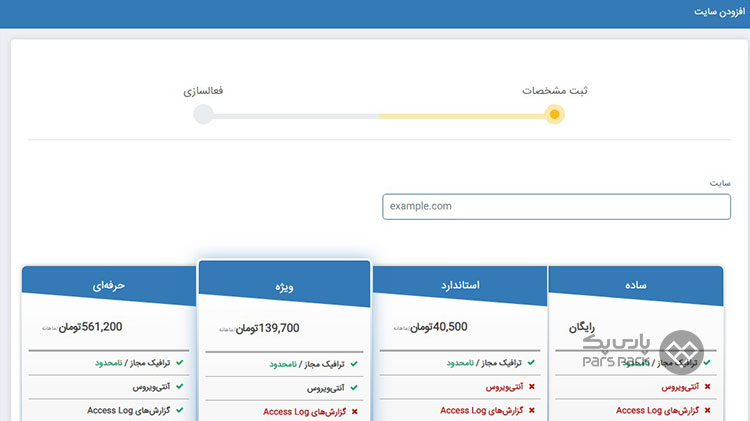Select the ثبت مشخصات step circle
Image resolution: width=750 pixels, height=421 pixels.
pyautogui.click(x=554, y=114)
